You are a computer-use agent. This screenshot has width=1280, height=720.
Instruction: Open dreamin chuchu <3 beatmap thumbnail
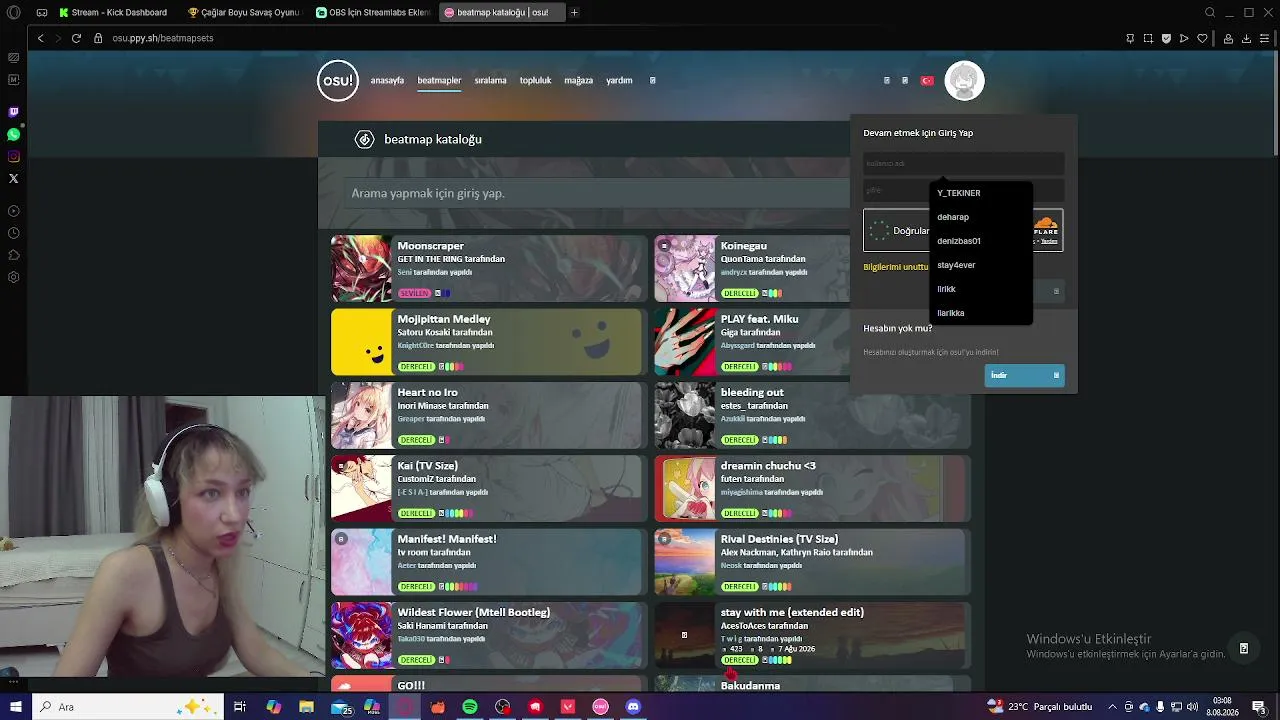point(685,489)
